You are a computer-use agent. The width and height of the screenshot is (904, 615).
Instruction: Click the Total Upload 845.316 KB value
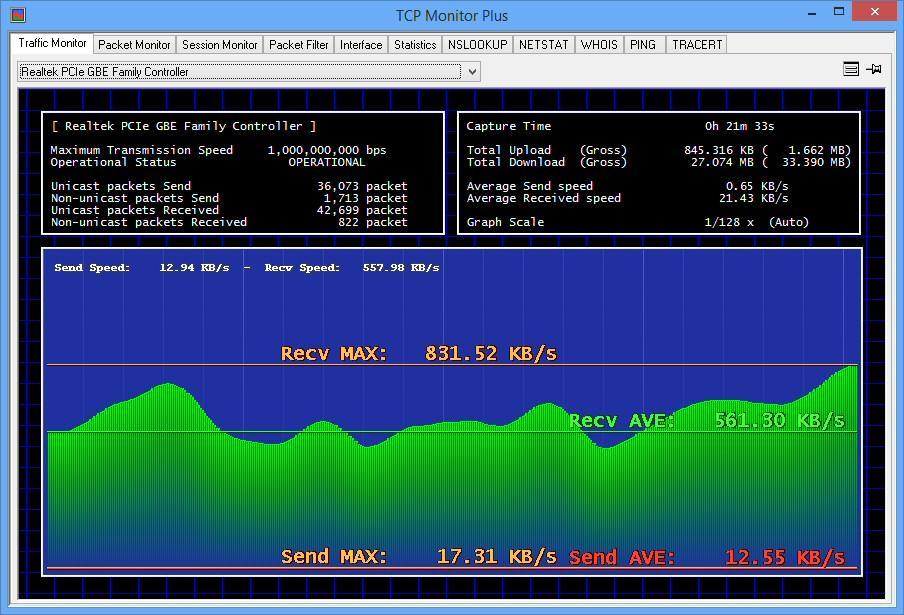point(718,150)
